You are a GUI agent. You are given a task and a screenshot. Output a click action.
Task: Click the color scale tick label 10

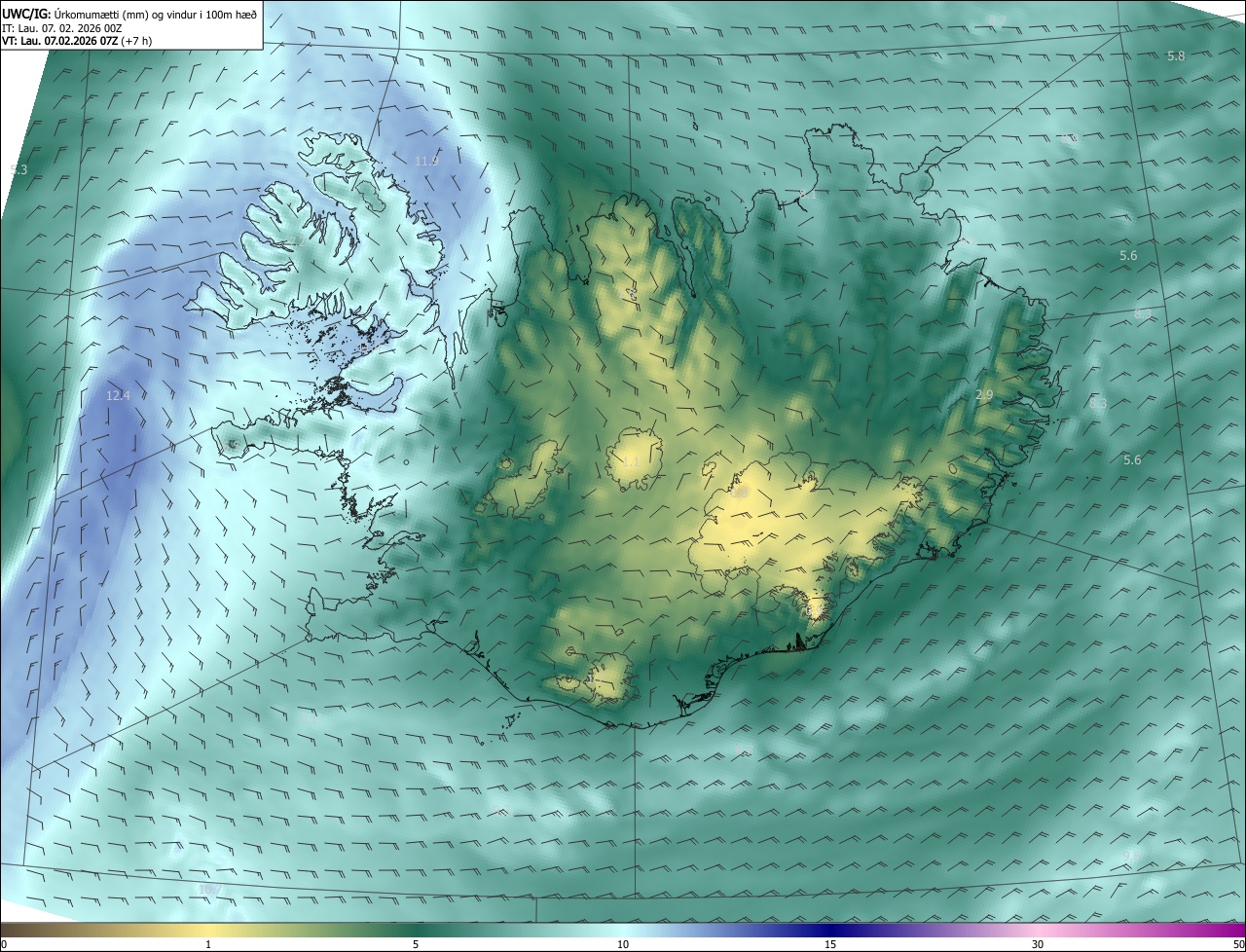tap(623, 944)
